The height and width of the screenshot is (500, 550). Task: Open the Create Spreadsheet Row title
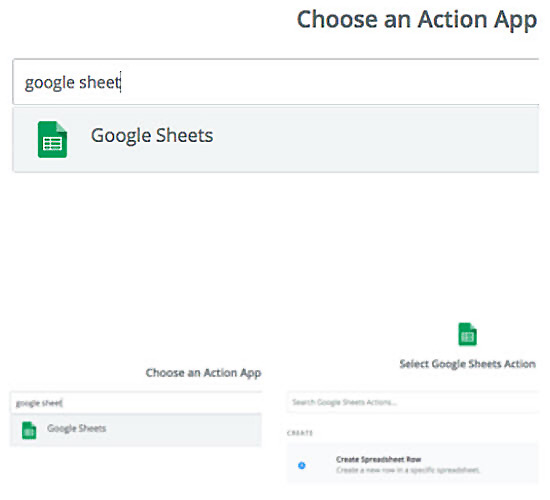tap(378, 459)
